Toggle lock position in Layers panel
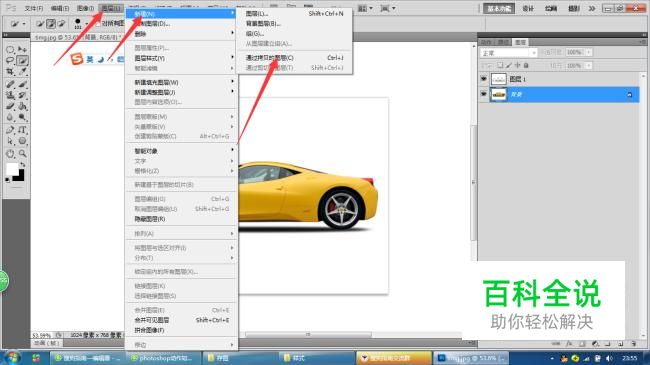 [x=517, y=66]
